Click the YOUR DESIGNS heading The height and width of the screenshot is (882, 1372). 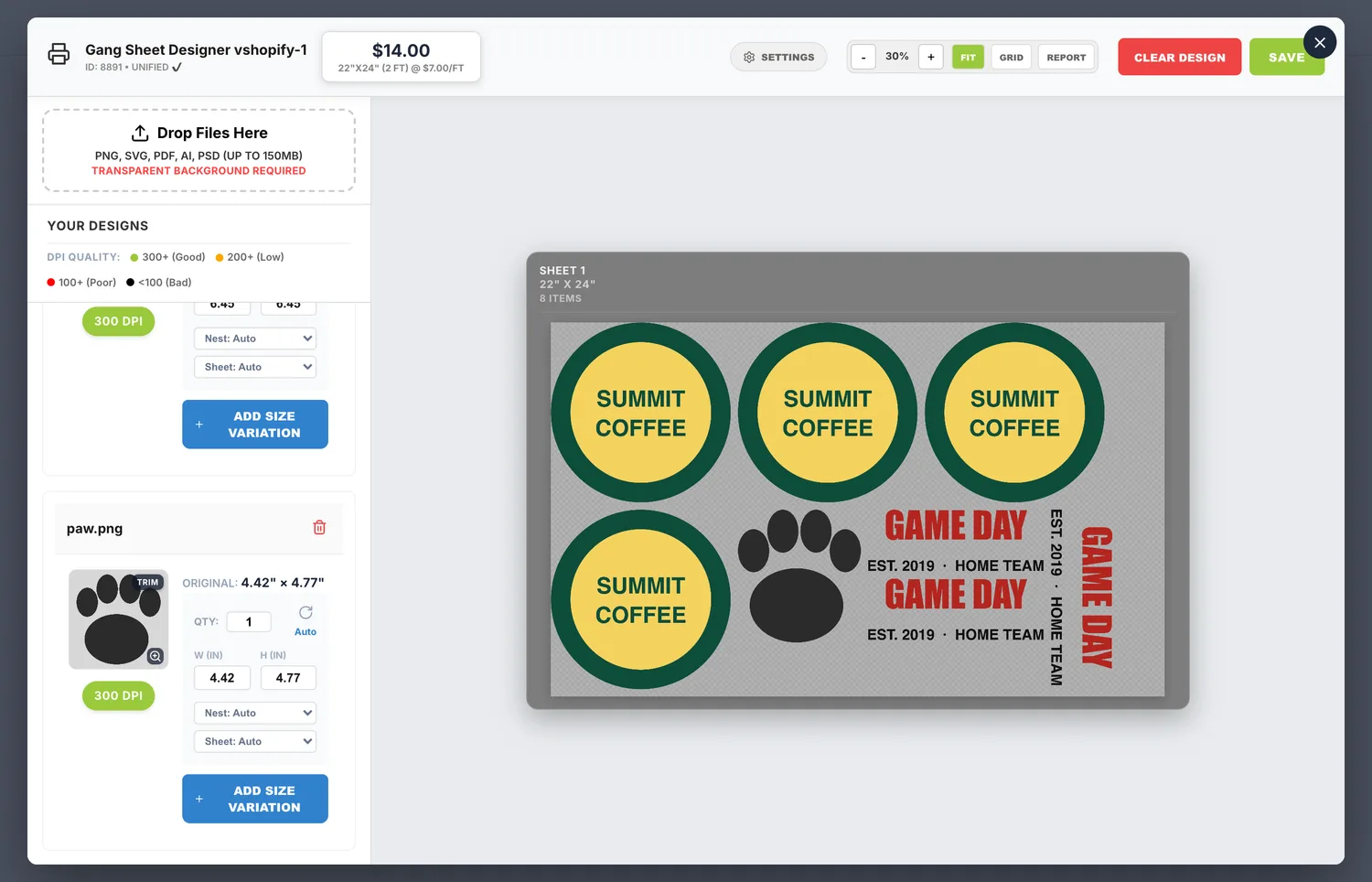coord(98,226)
